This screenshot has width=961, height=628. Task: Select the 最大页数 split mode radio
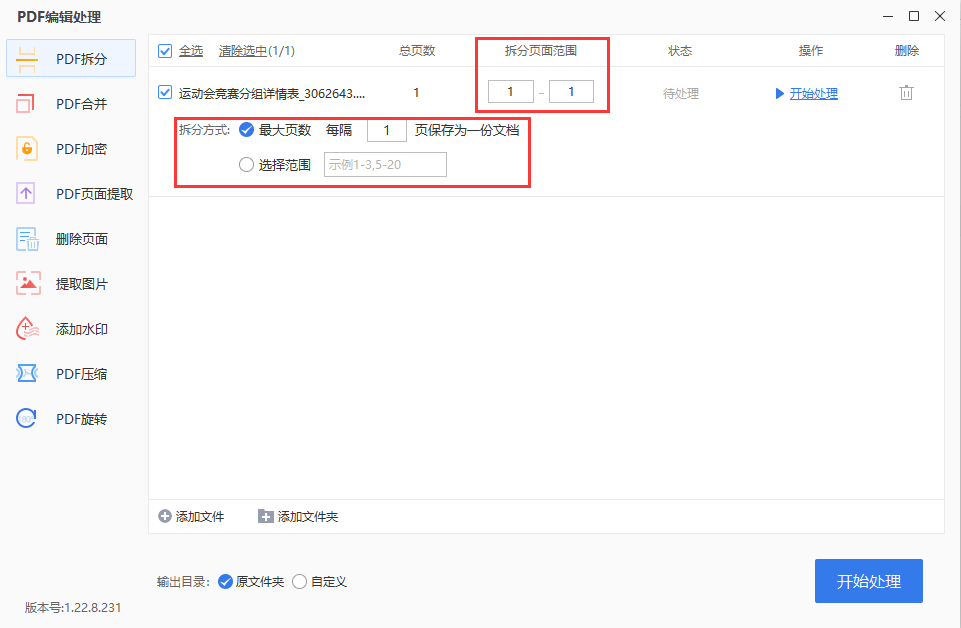click(x=246, y=130)
